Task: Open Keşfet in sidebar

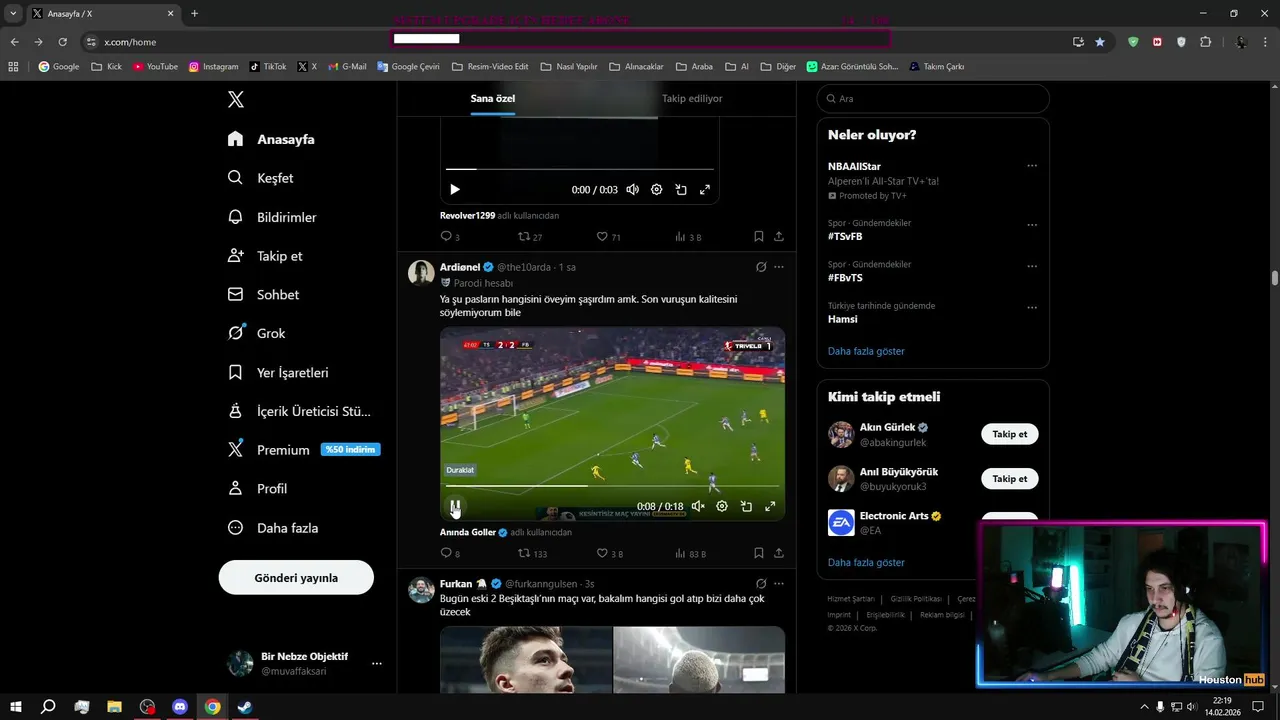Action: [260, 178]
